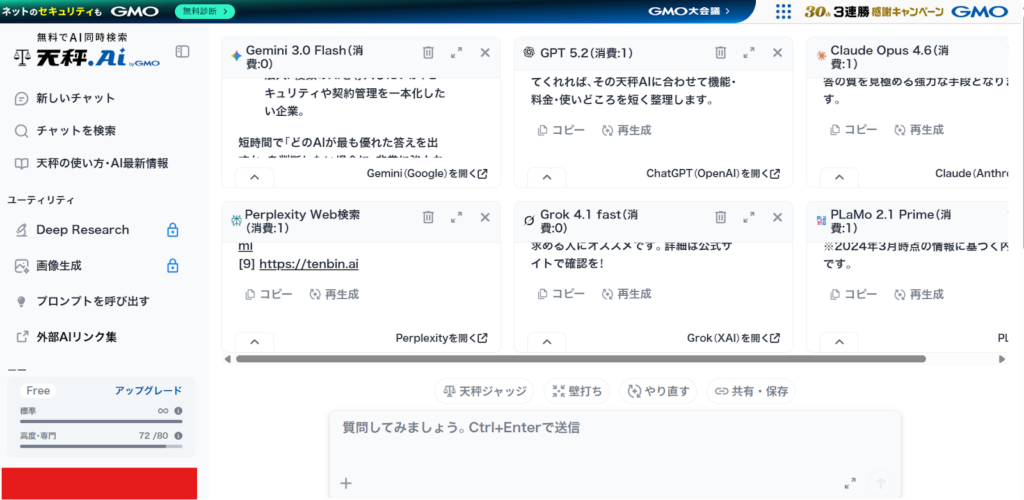Regenerate the Perplexity response
This screenshot has height=500, width=1024.
(x=333, y=294)
